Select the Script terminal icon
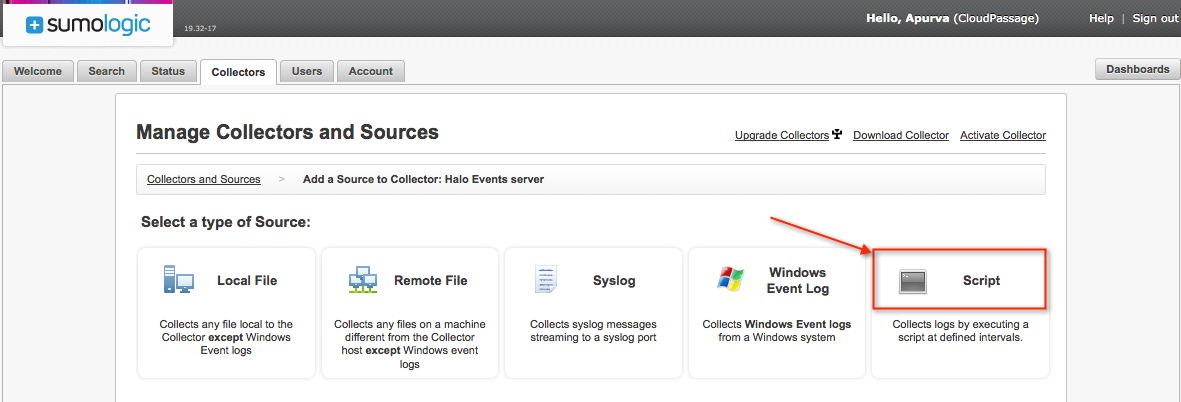The image size is (1181, 402). point(913,282)
